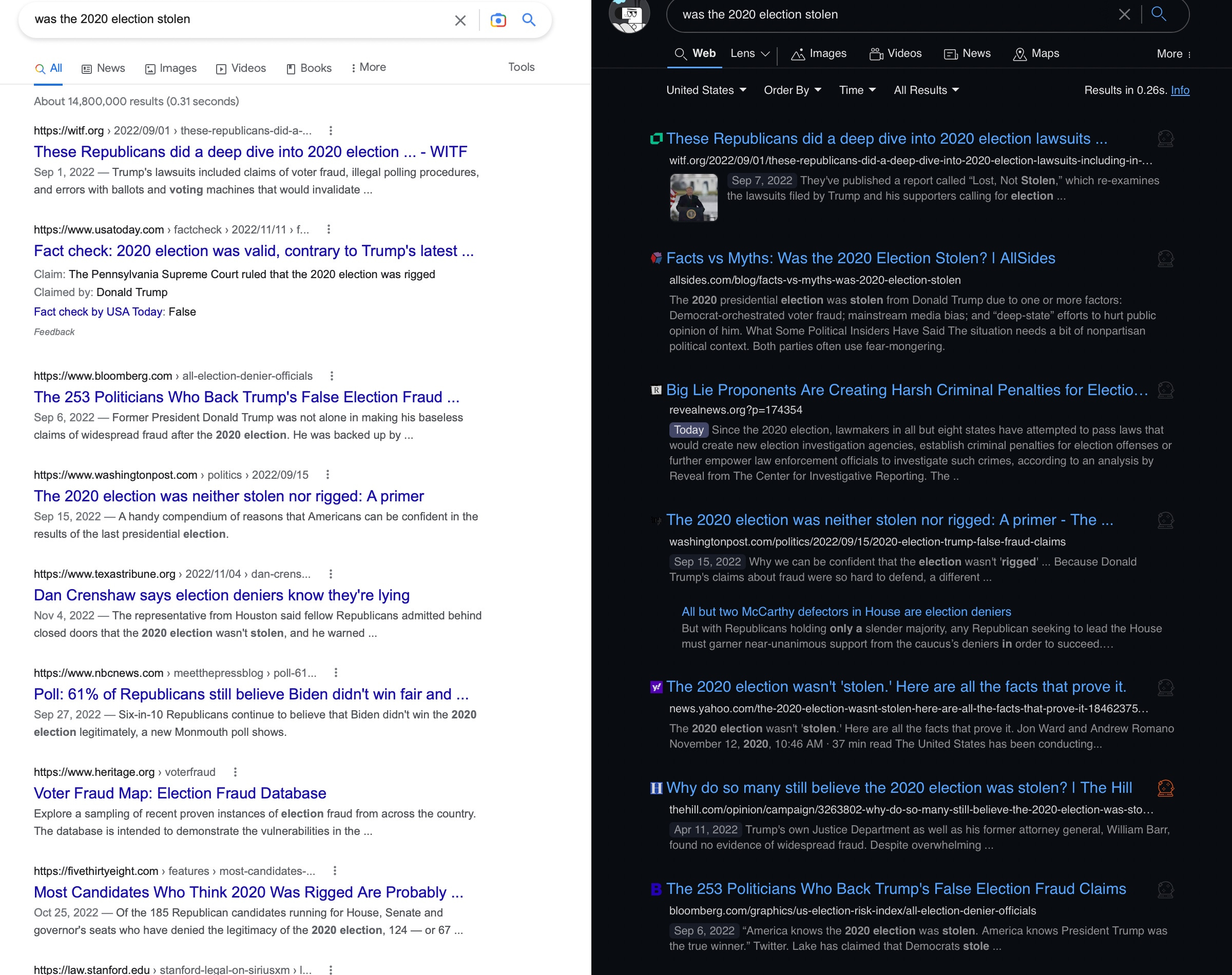
Task: Click the Feedback link under USA Today fact check
Action: coord(54,332)
